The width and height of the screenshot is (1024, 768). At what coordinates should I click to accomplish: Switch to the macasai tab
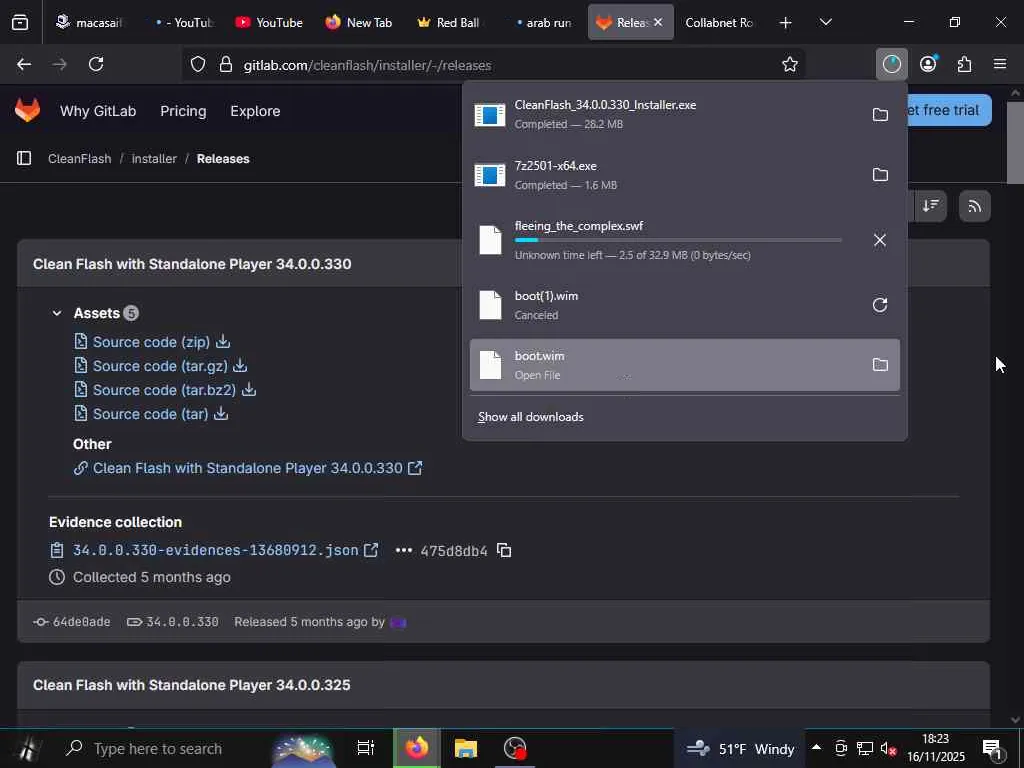tap(89, 22)
